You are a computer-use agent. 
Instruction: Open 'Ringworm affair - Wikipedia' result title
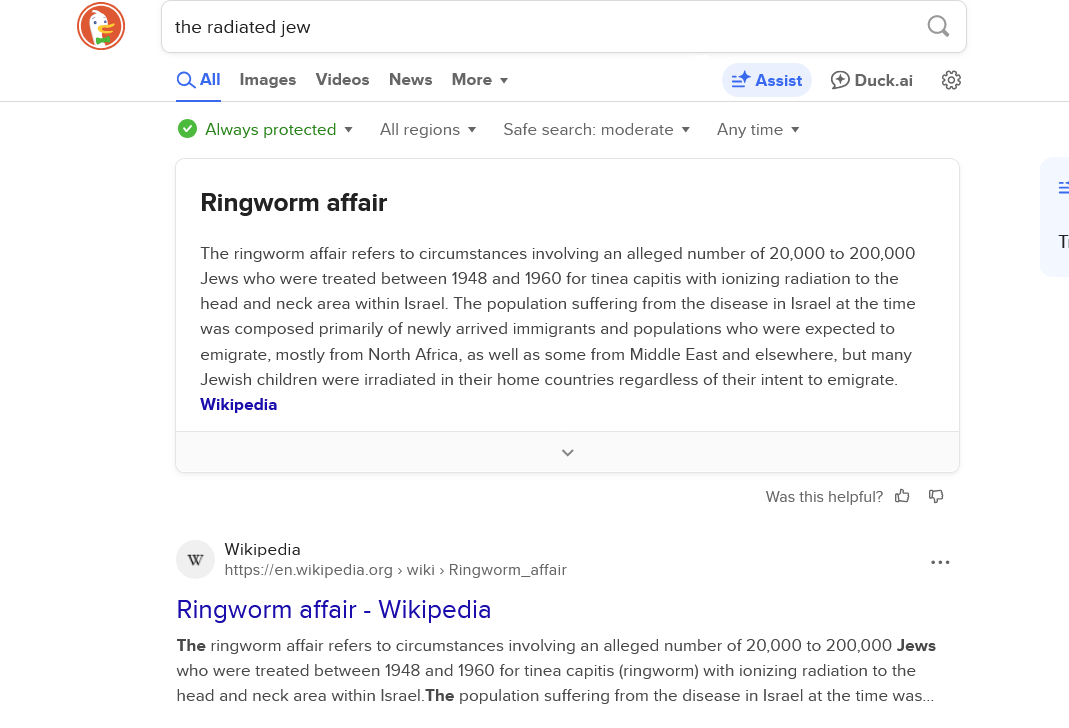pyautogui.click(x=333, y=609)
